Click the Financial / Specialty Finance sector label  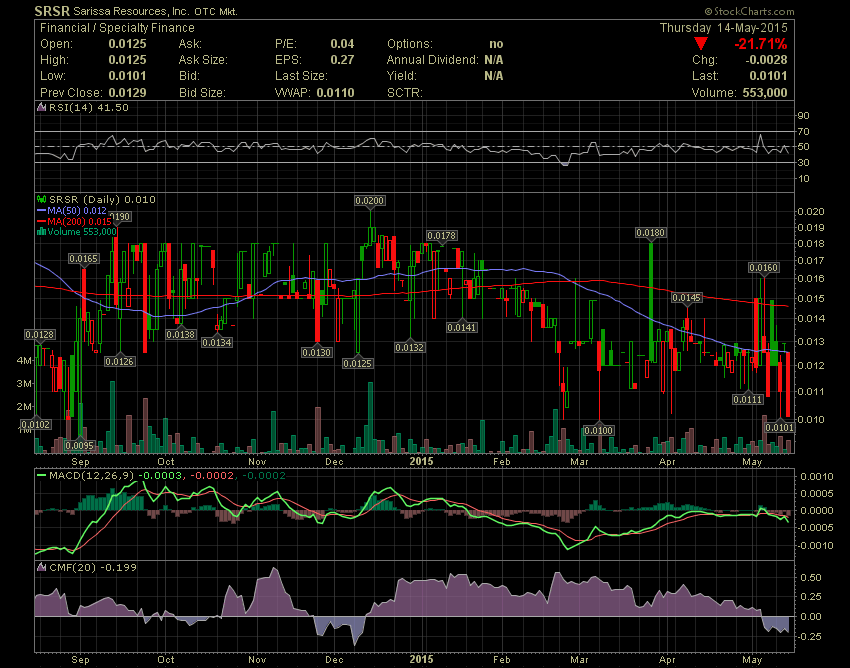[x=117, y=28]
